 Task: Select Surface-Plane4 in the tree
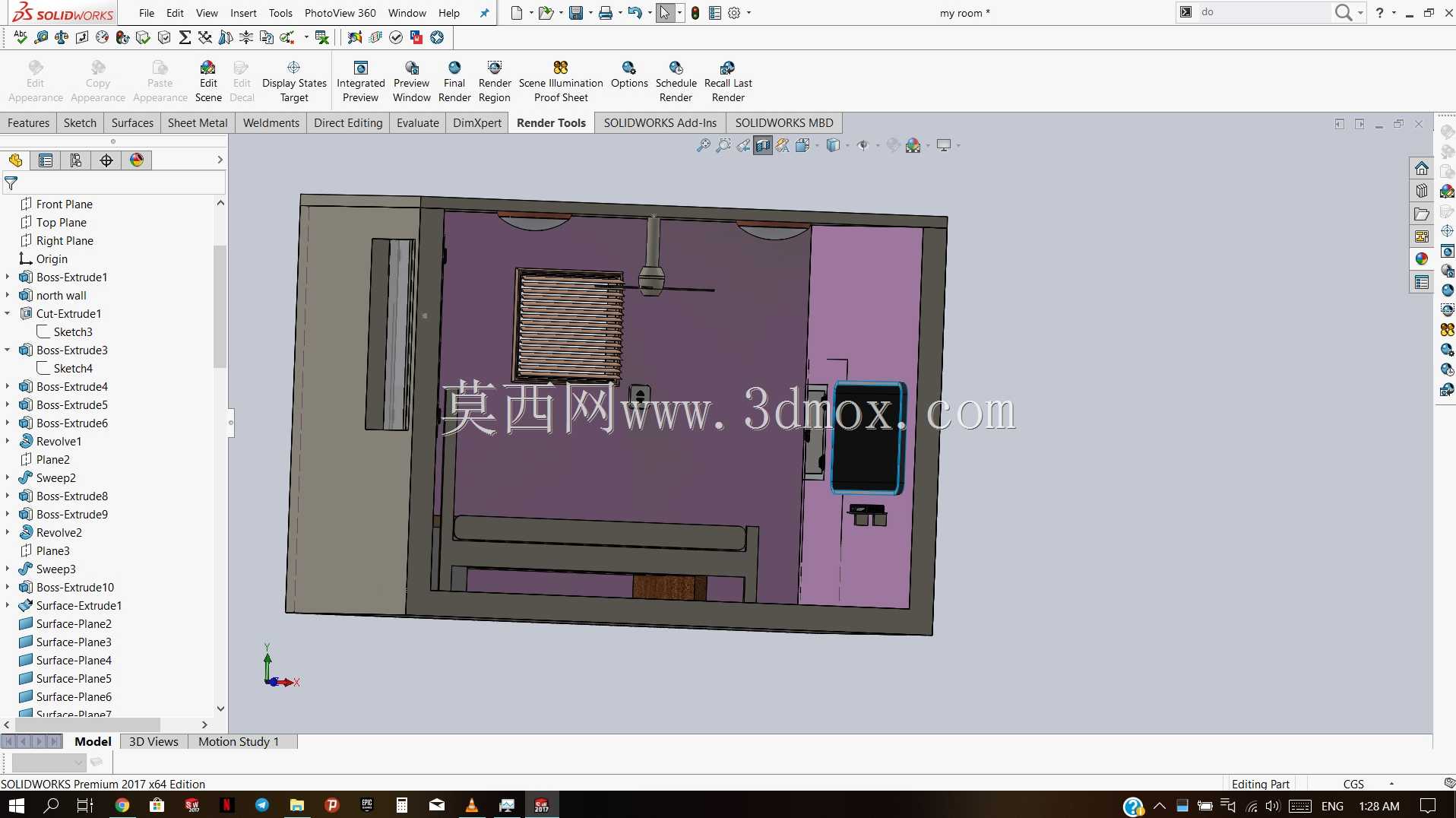click(74, 661)
